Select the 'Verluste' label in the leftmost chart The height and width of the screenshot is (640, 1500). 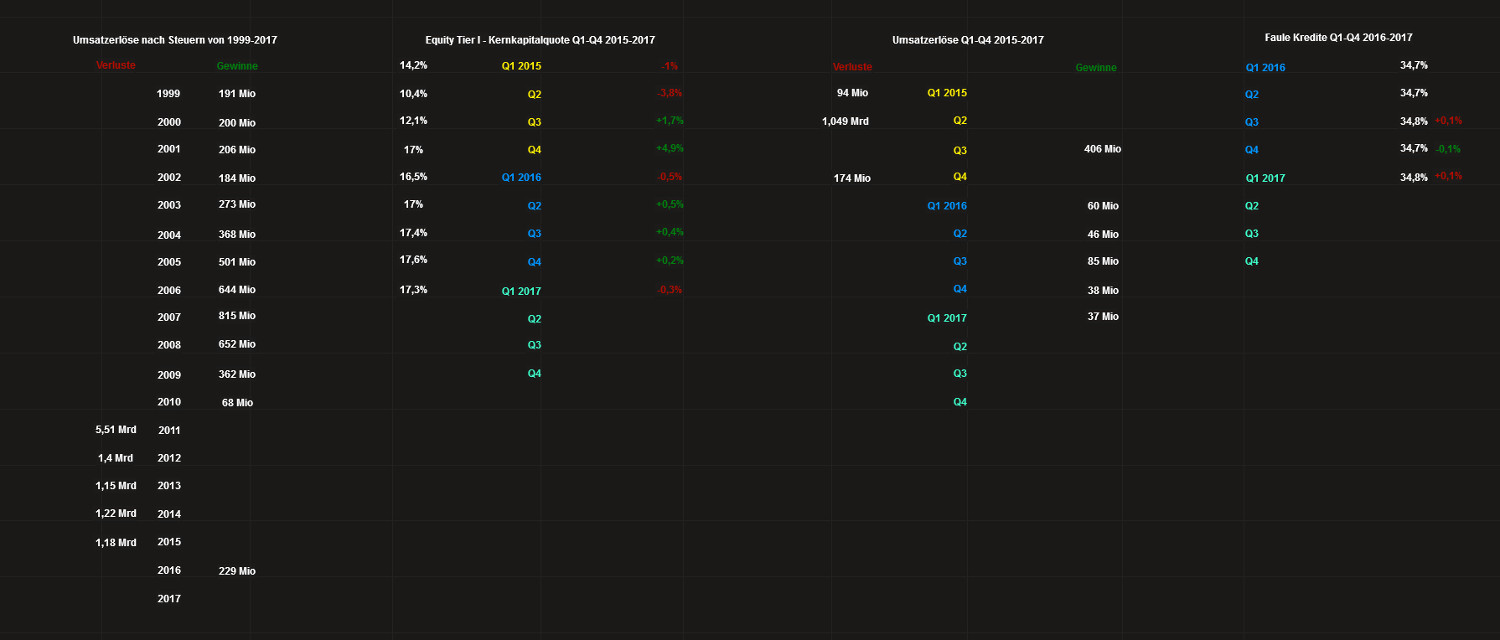pos(116,65)
